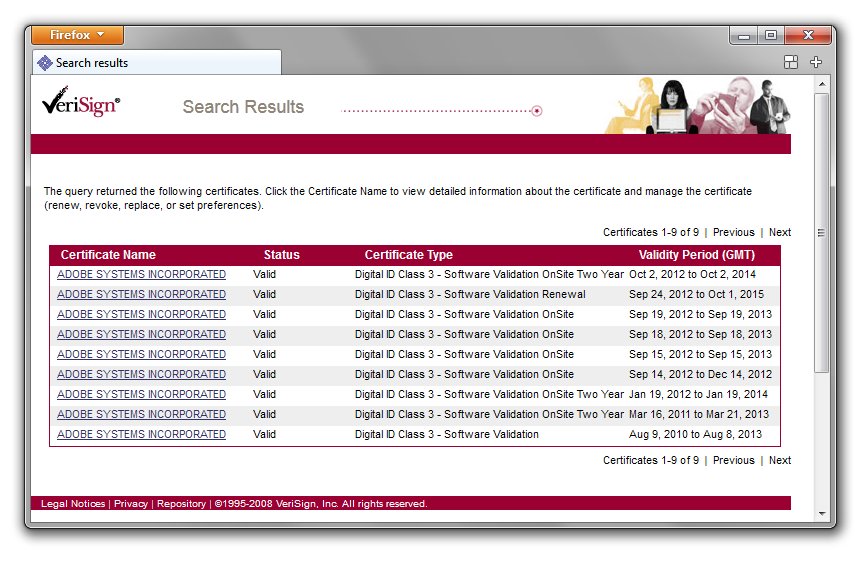Click 'Certificates 1-9 of 9' text below table
Viewport: 868px width, 561px height.
pyautogui.click(x=651, y=460)
